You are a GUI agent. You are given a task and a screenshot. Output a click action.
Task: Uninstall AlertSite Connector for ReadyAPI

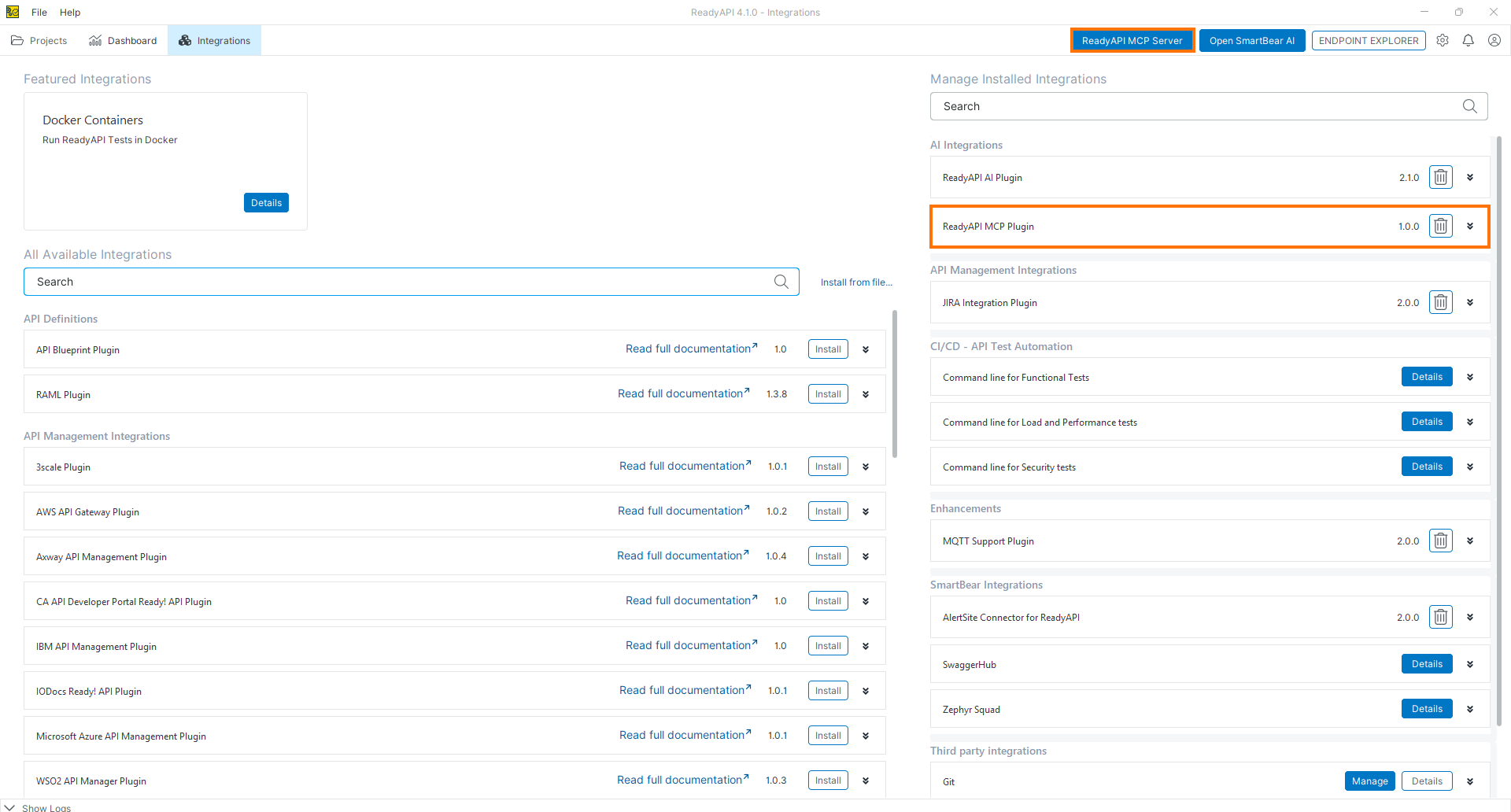tap(1440, 617)
